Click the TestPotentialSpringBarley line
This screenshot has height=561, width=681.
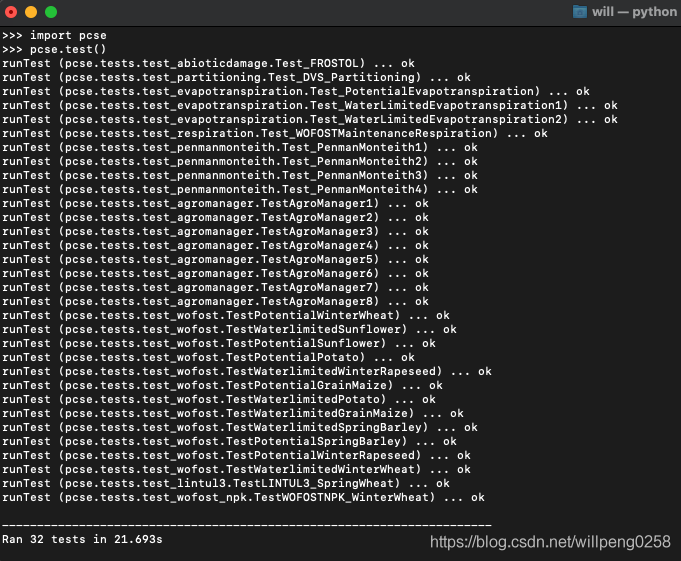point(229,441)
